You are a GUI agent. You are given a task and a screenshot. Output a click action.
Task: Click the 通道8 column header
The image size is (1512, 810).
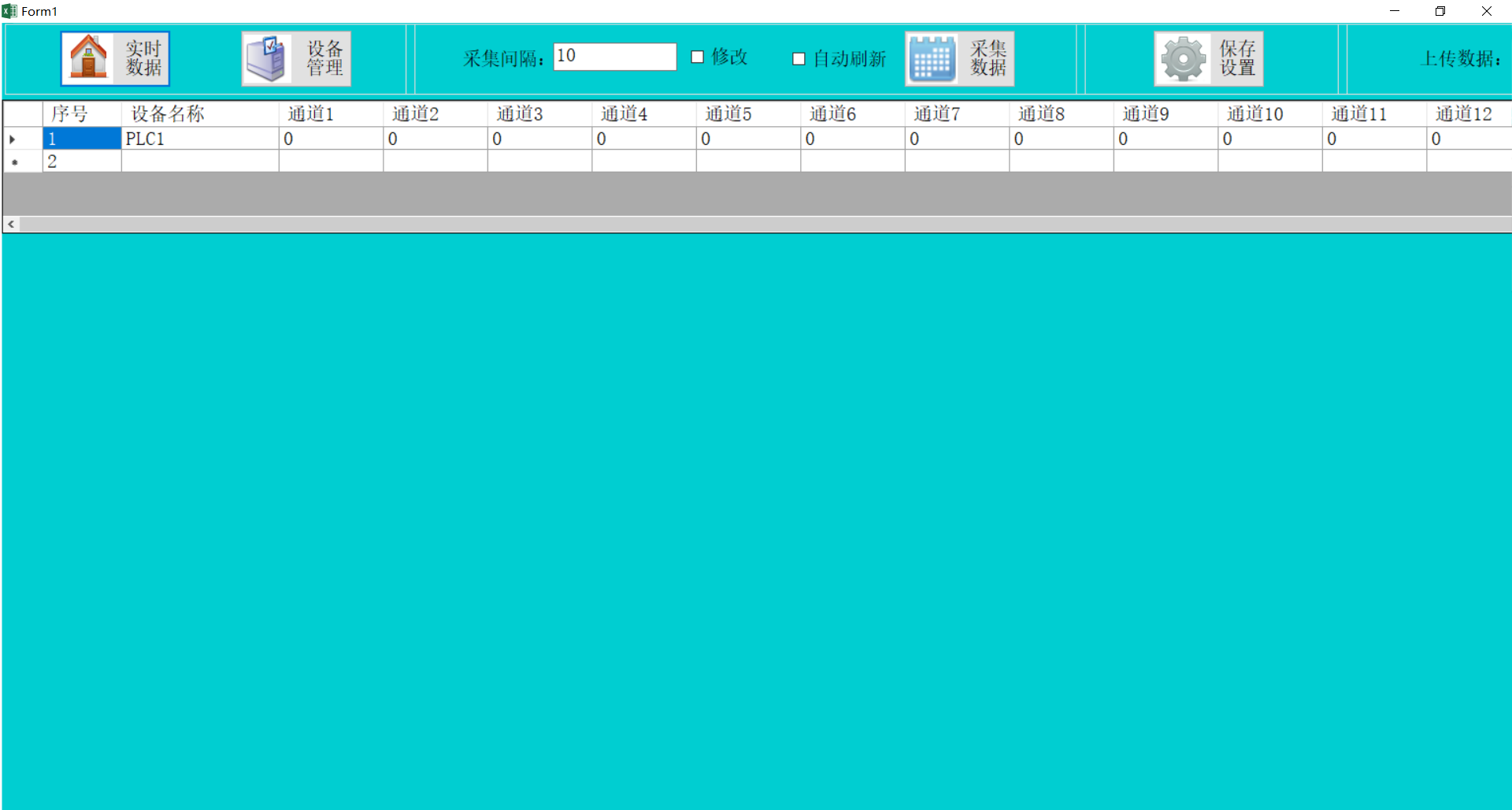[x=1062, y=114]
